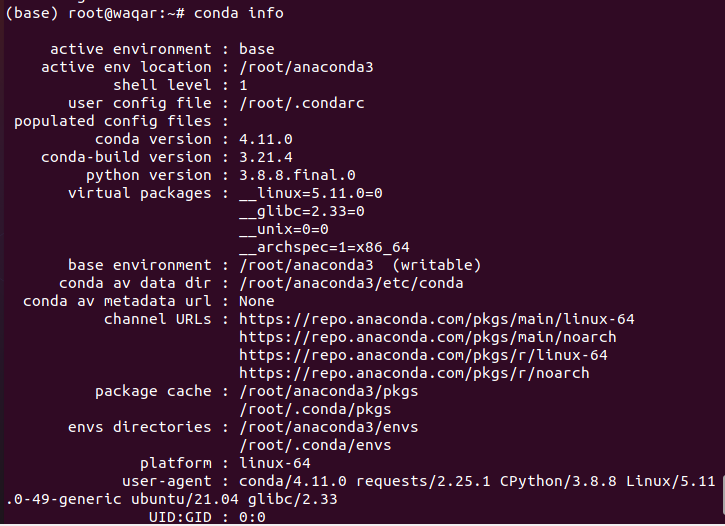Click the __glibc=2.33=0 virtual package entry
The image size is (725, 526).
point(302,211)
